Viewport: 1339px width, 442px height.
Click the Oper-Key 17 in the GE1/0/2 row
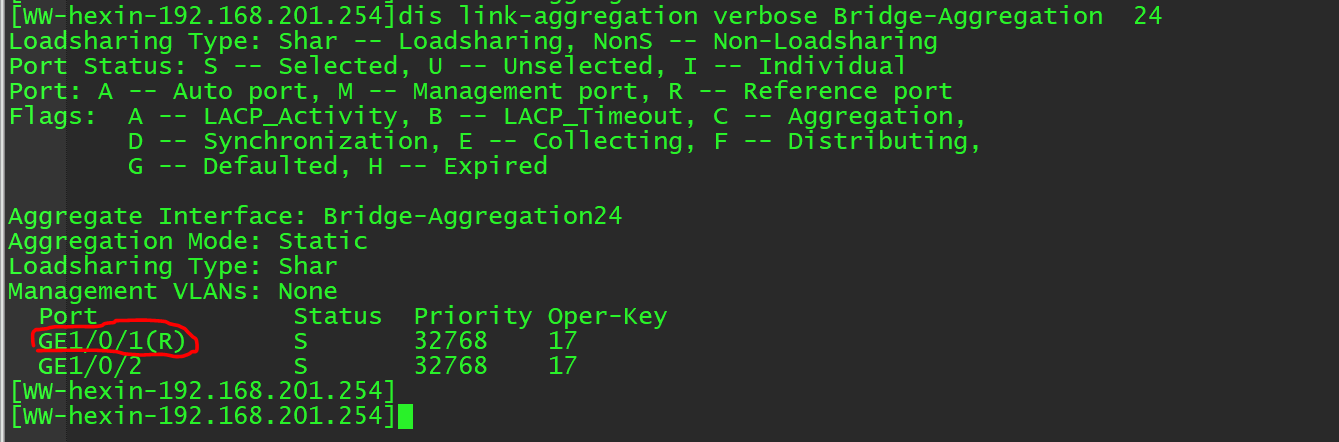[x=562, y=365]
